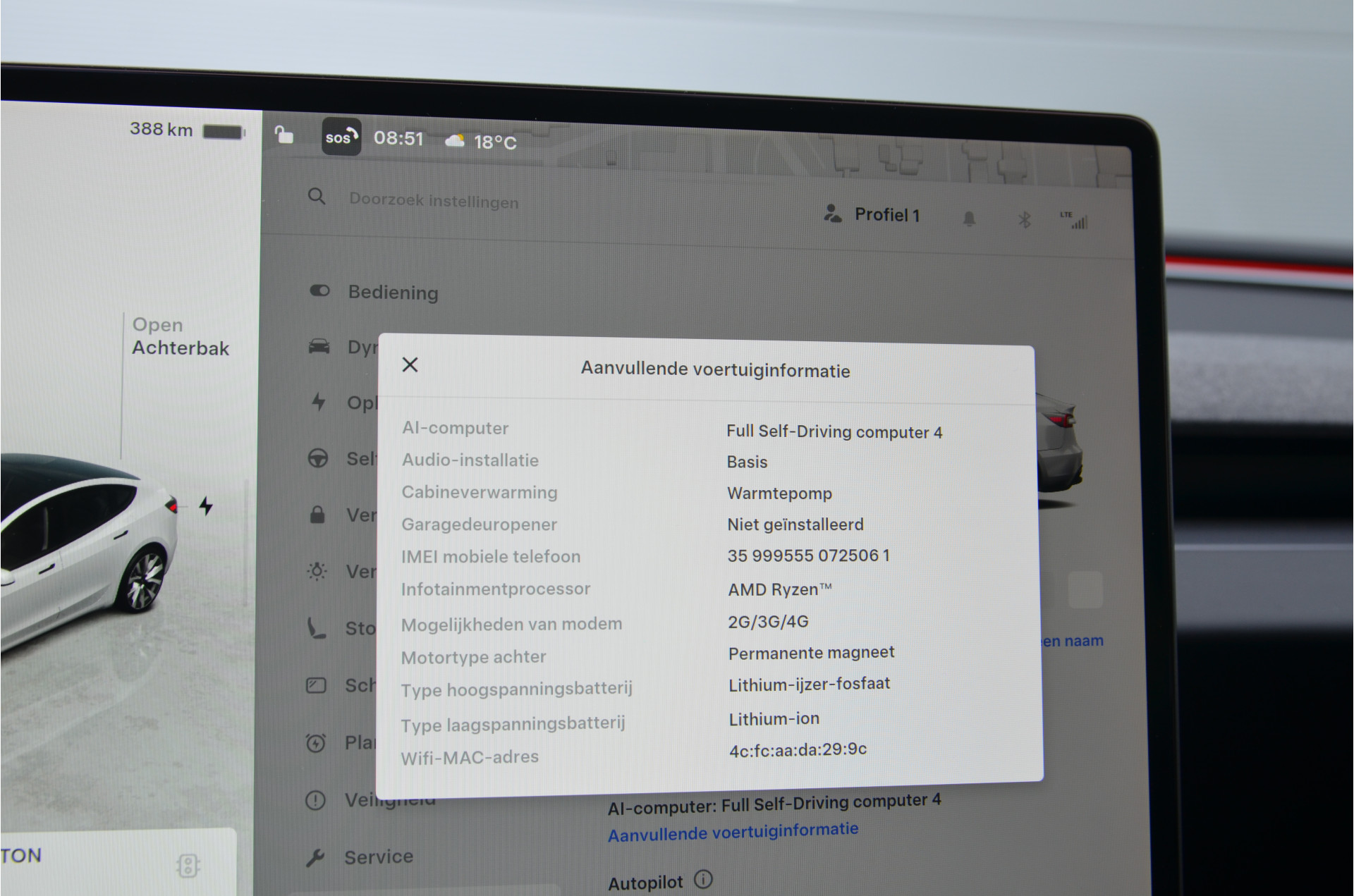Viewport: 1354px width, 896px height.
Task: Tap the value 'Full Self-Driving computer 4' in dialog
Action: point(834,431)
